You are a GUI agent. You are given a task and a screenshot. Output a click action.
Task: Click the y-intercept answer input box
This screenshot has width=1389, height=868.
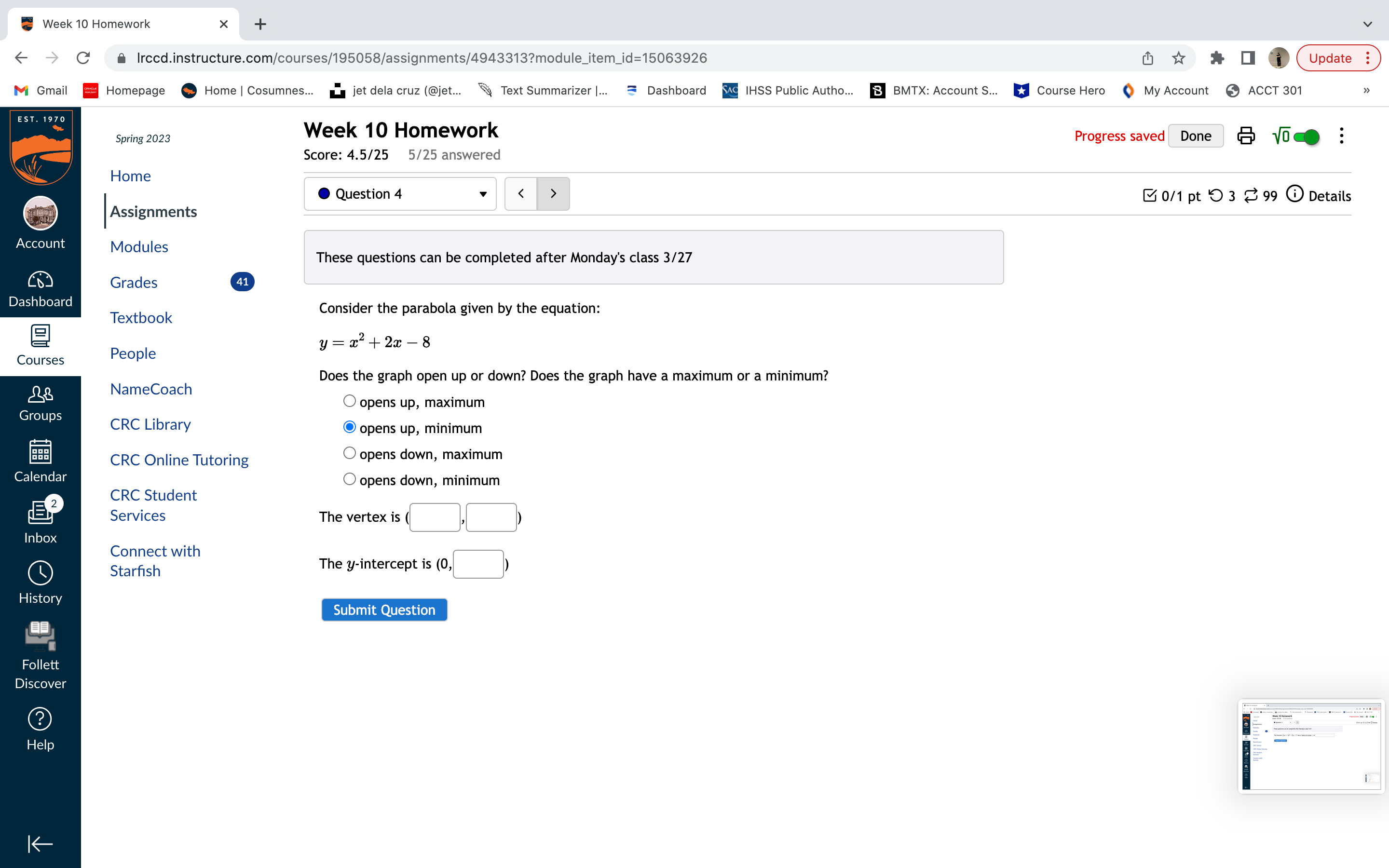478,564
